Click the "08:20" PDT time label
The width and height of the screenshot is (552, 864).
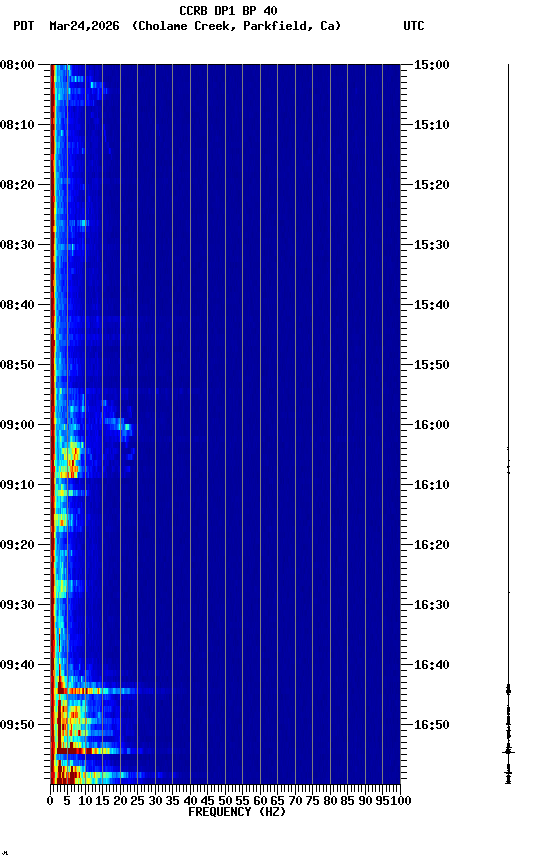[17, 185]
